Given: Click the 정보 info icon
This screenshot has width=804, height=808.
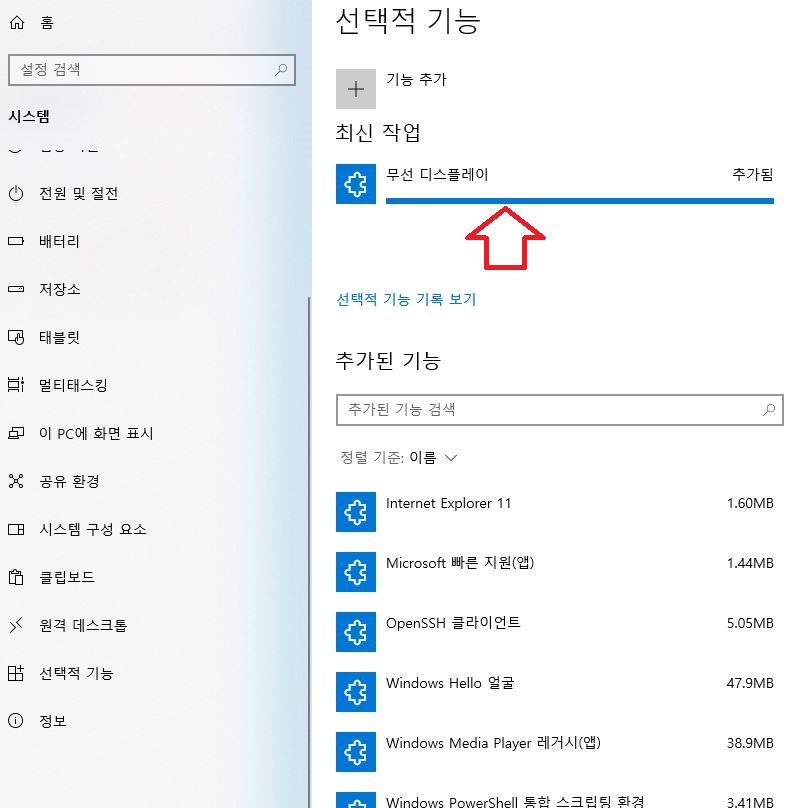Looking at the screenshot, I should [x=18, y=721].
